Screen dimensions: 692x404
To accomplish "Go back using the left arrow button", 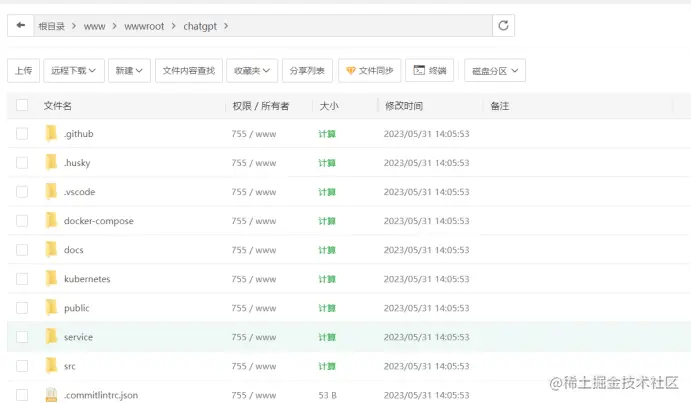I will coord(20,26).
